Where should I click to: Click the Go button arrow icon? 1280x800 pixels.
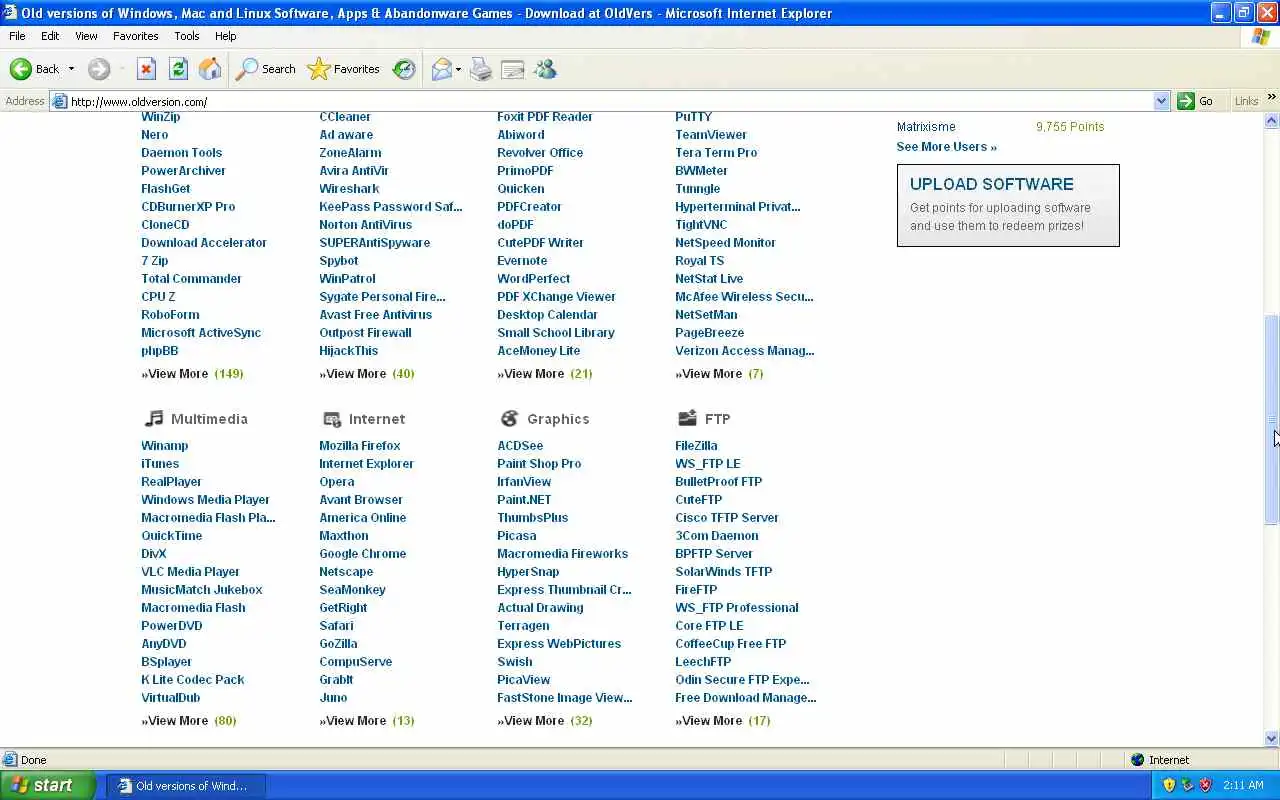pos(1186,101)
